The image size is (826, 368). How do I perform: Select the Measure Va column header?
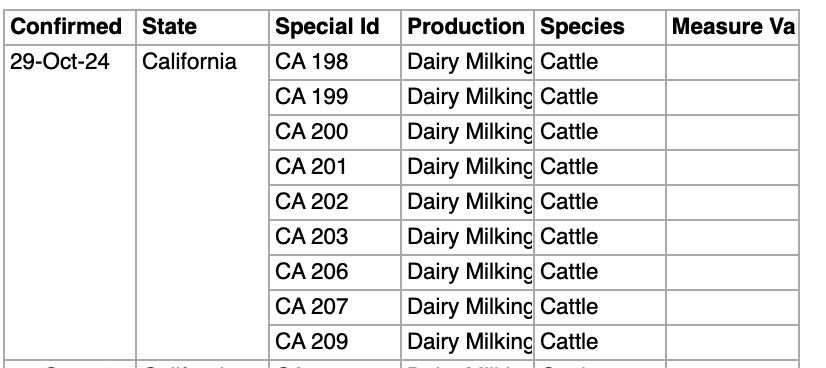[x=732, y=27]
